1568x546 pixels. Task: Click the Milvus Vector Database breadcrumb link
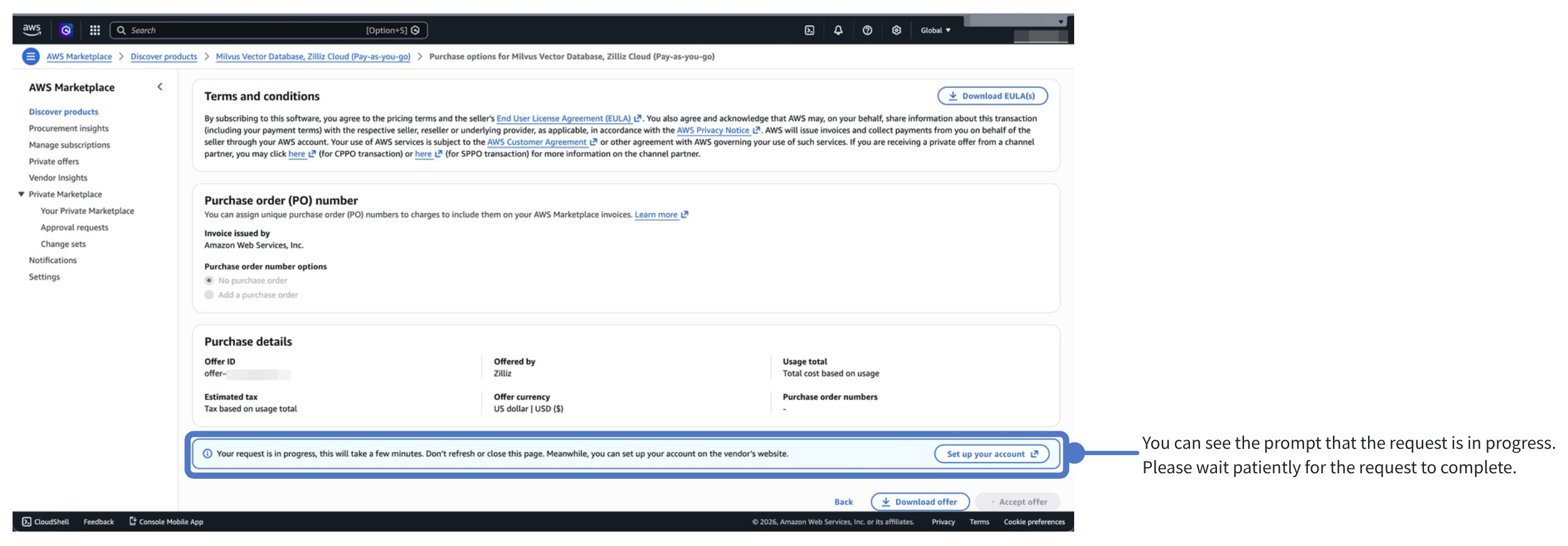pyautogui.click(x=313, y=56)
